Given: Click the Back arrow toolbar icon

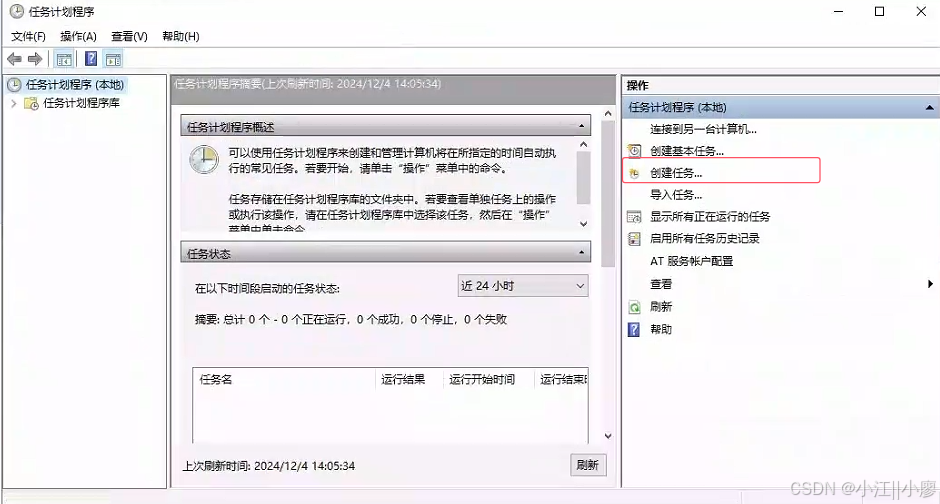Looking at the screenshot, I should coord(14,59).
